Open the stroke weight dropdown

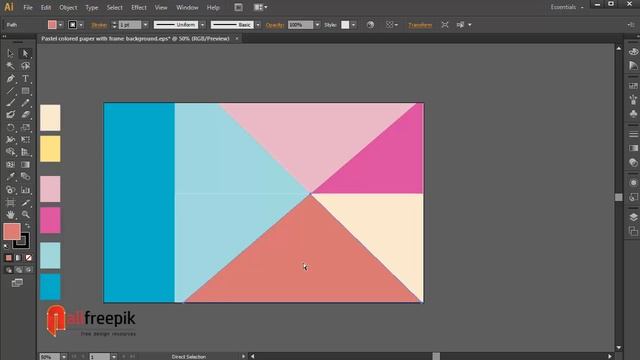[x=145, y=25]
